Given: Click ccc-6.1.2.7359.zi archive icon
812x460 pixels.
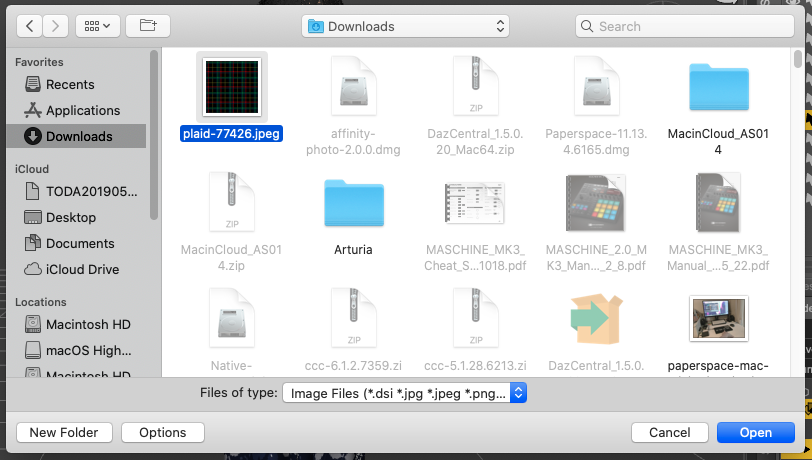Looking at the screenshot, I should click(x=354, y=318).
